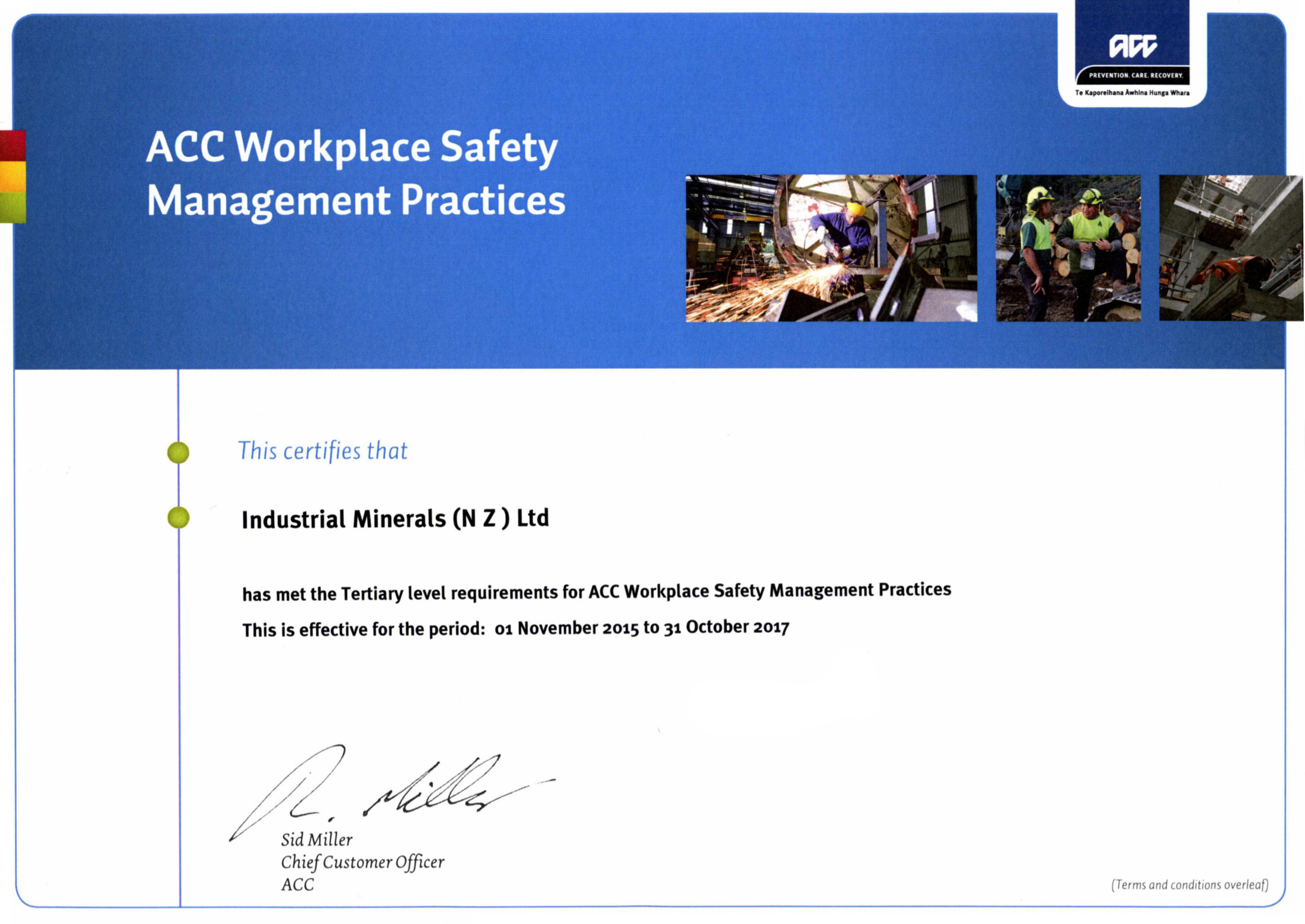This screenshot has width=1305, height=924.
Task: Click the 'ACC Workplace Safety' title line
Action: [352, 148]
